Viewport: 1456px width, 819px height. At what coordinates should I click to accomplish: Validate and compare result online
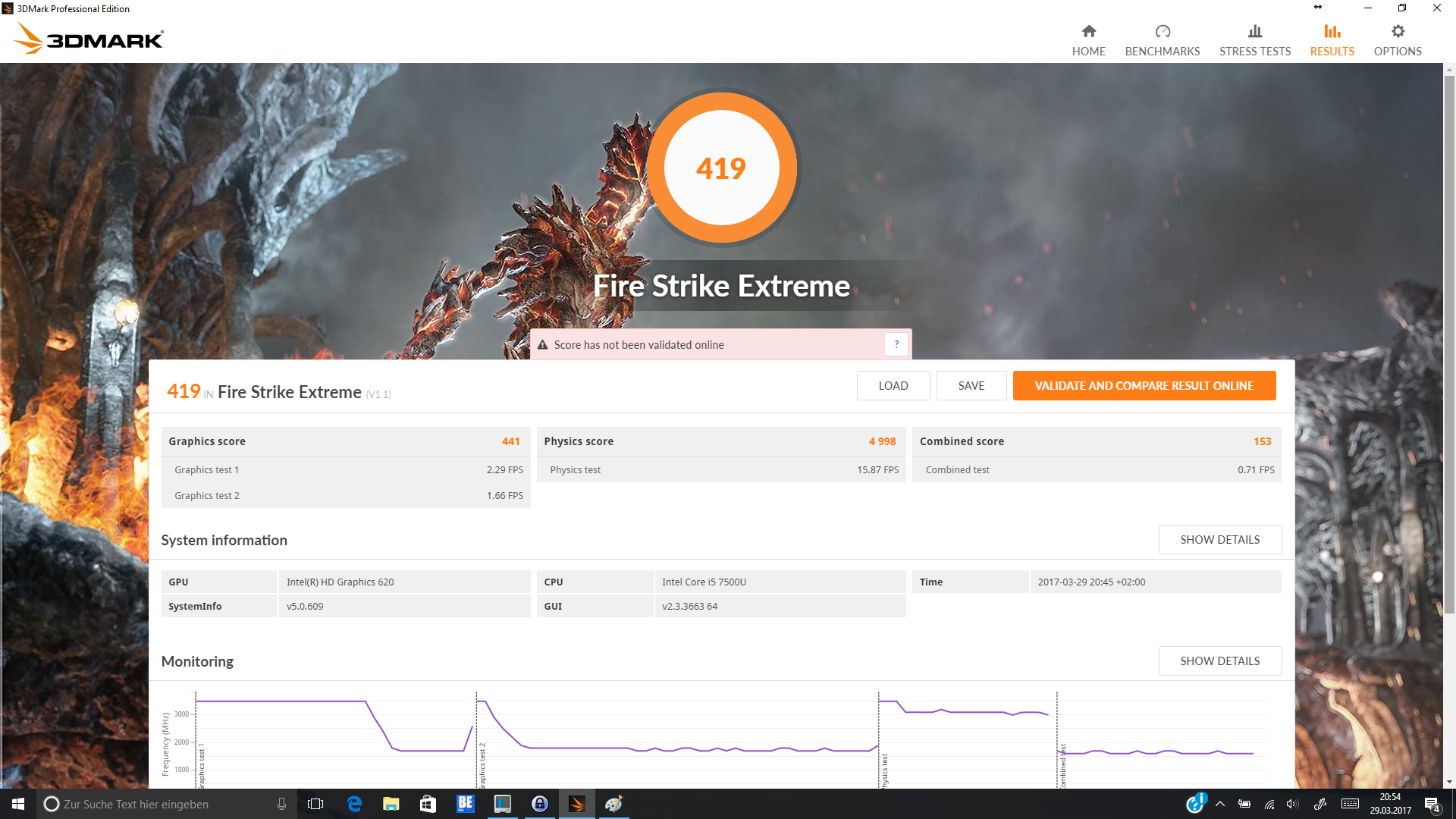tap(1144, 385)
